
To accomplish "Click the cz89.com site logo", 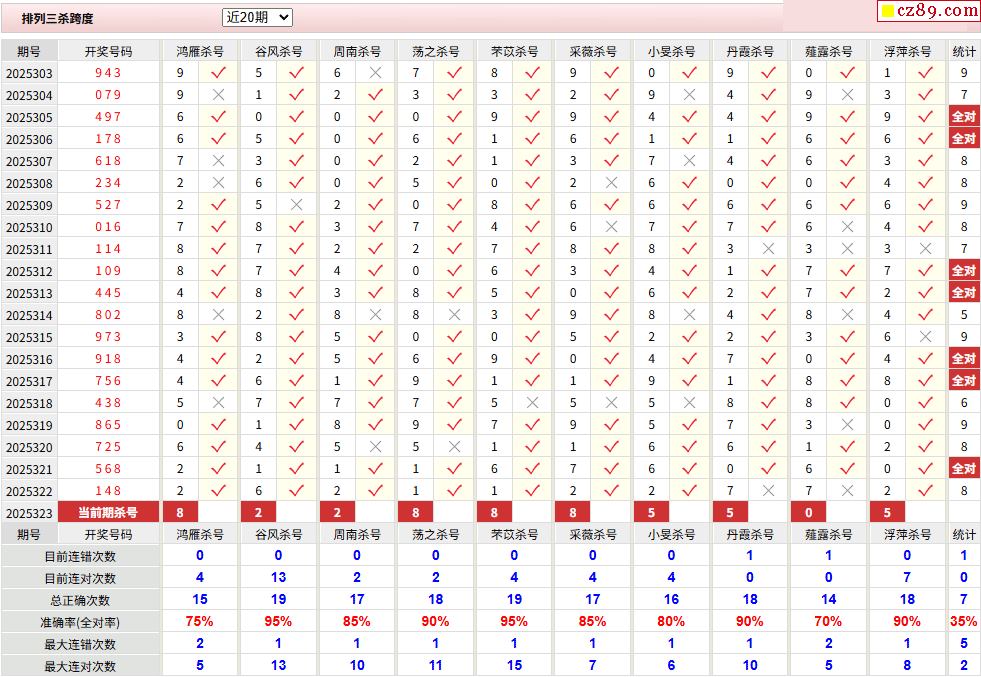I will [928, 11].
